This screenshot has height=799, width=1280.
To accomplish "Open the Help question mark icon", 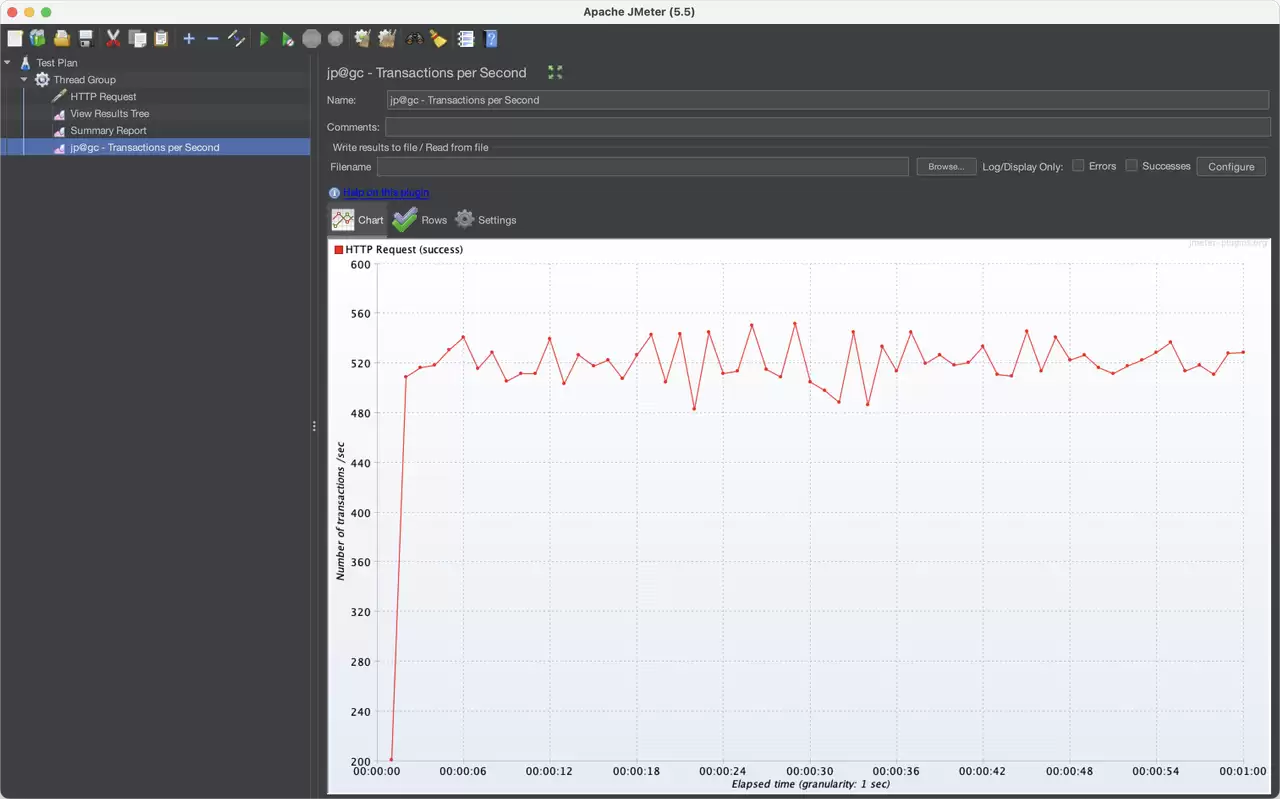I will pos(491,38).
